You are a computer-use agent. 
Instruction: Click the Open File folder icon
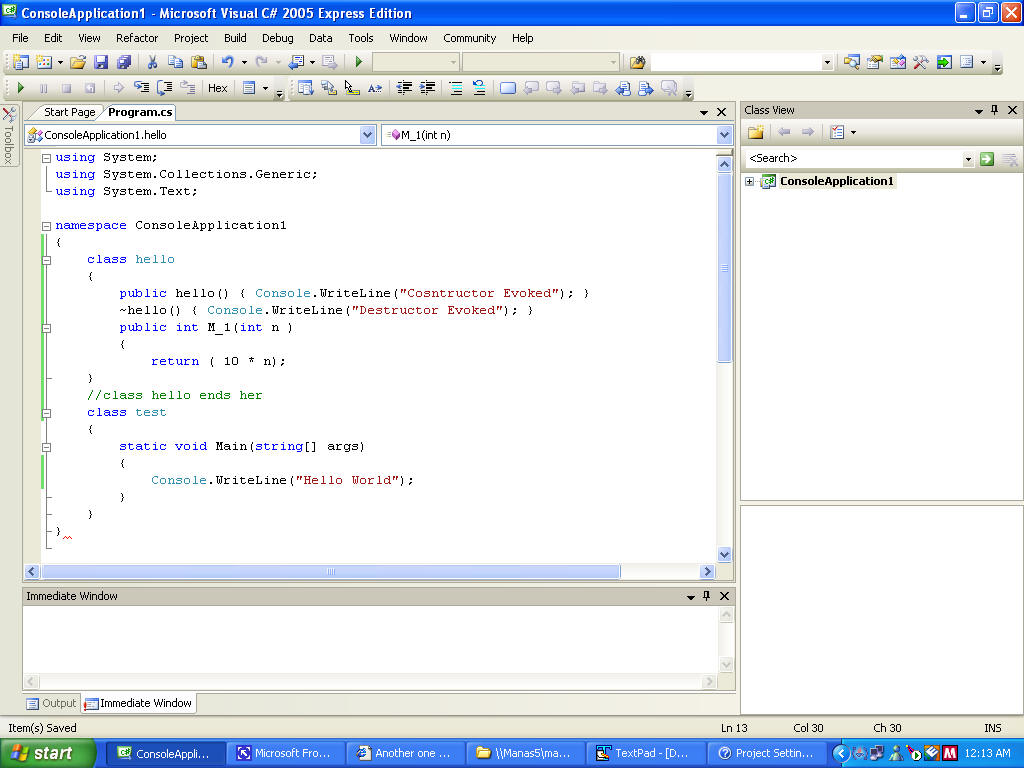pyautogui.click(x=78, y=62)
